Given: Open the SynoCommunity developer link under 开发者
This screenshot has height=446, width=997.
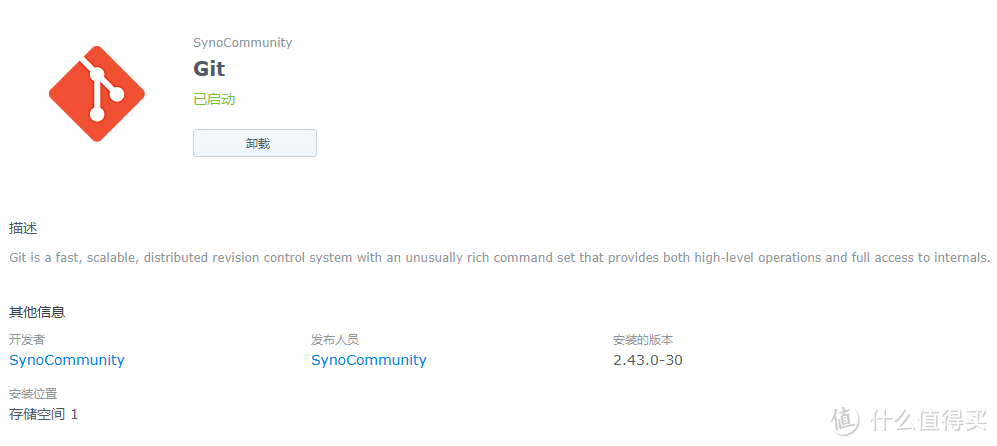Looking at the screenshot, I should pos(67,360).
